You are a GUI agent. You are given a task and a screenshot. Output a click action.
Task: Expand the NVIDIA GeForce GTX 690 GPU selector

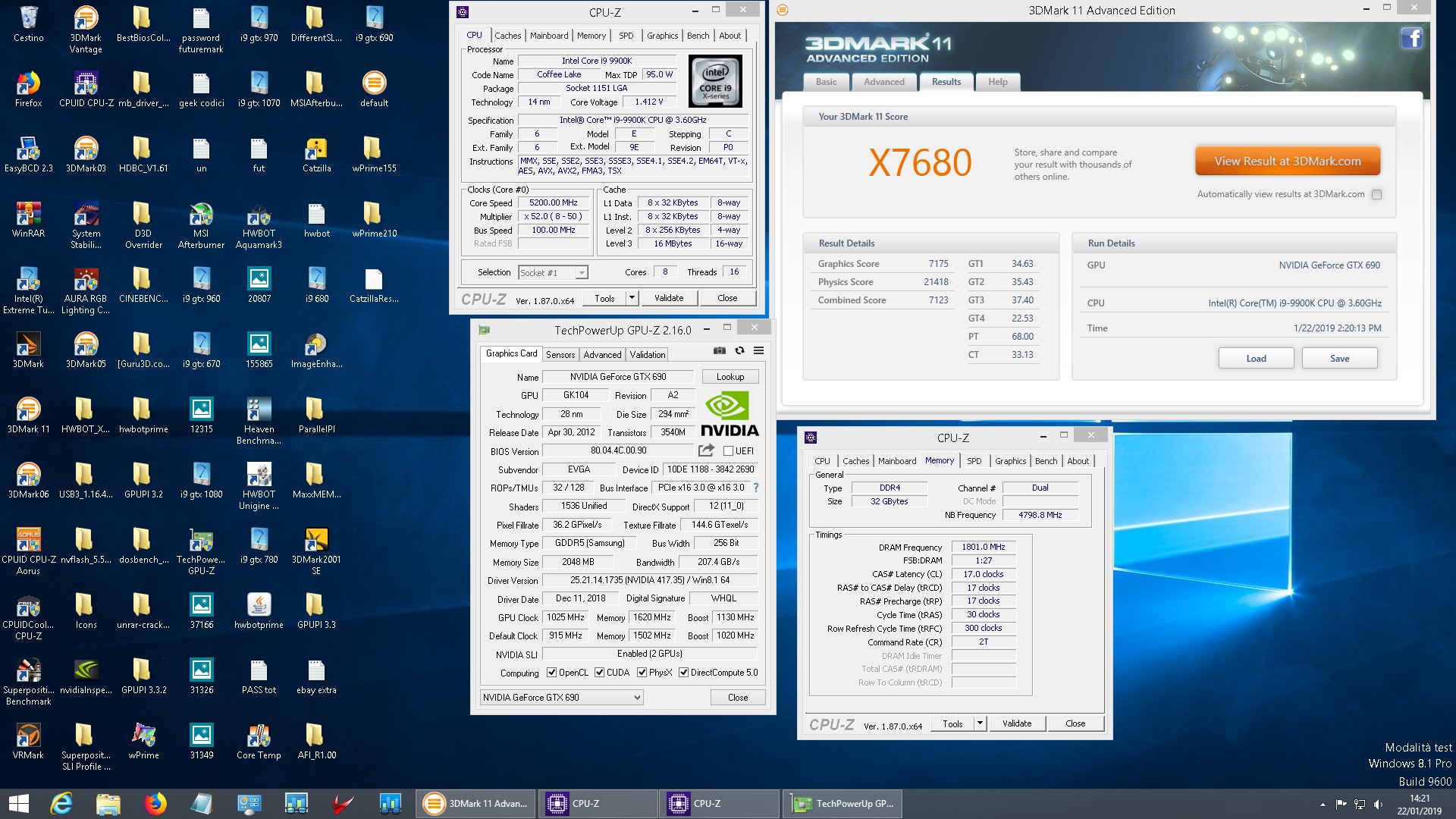(x=637, y=698)
